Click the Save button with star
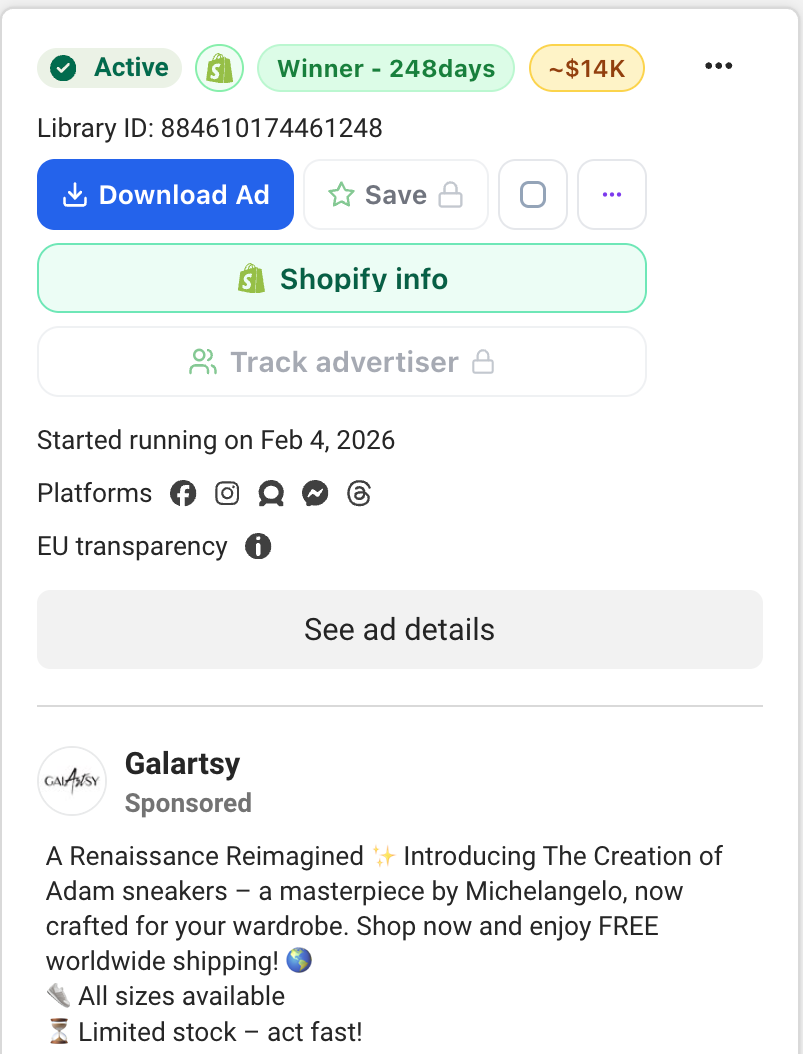Image resolution: width=803 pixels, height=1054 pixels. click(396, 194)
